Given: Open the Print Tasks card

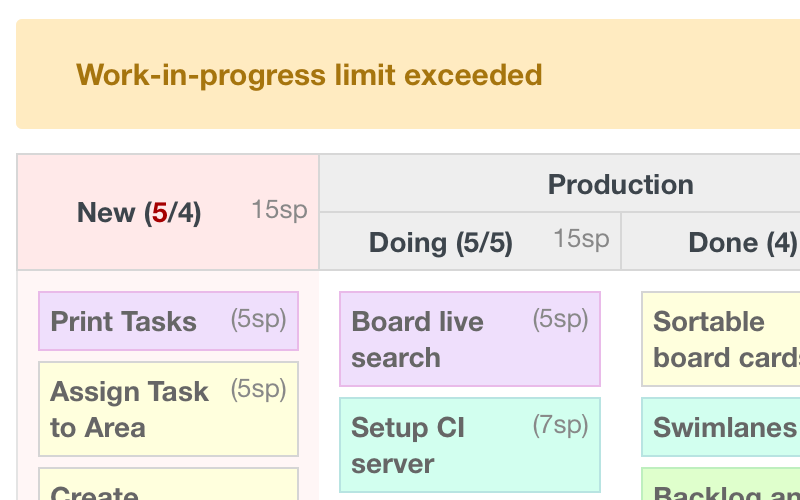Looking at the screenshot, I should point(124,322).
